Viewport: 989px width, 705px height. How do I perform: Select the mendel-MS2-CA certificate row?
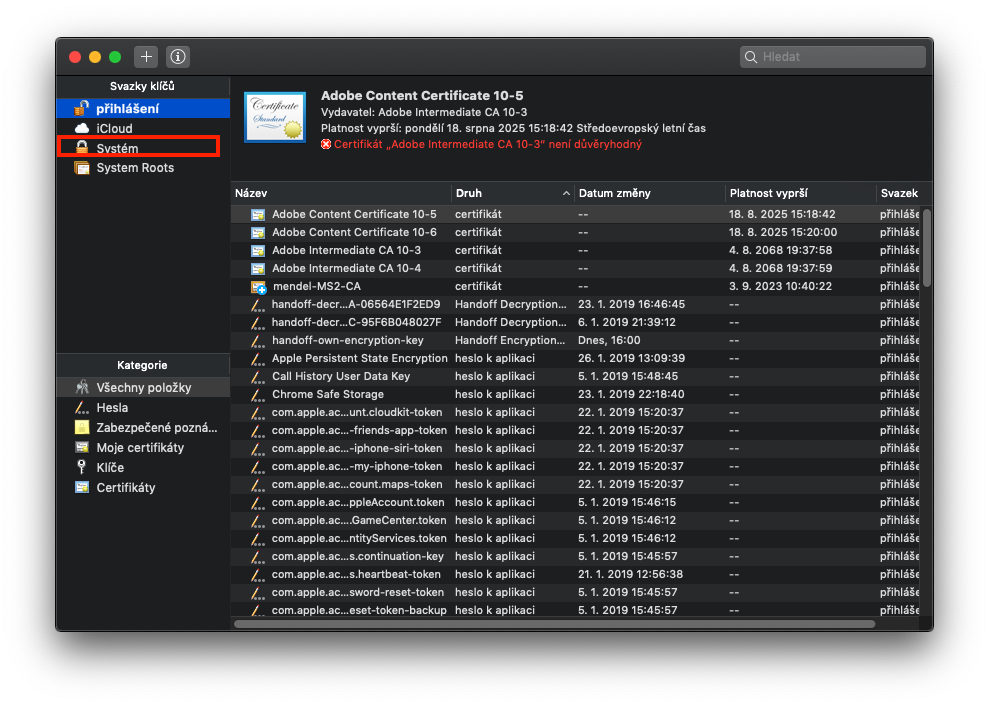pyautogui.click(x=575, y=286)
